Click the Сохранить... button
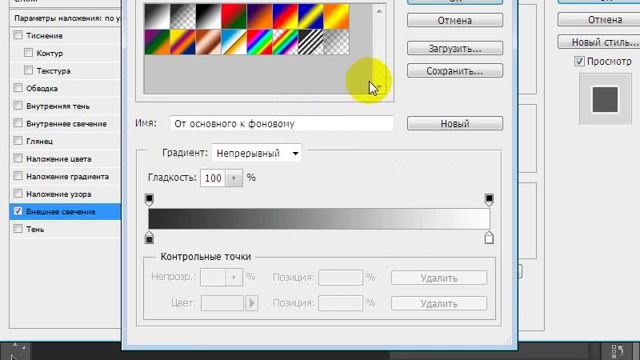This screenshot has width=640, height=360. [x=455, y=71]
